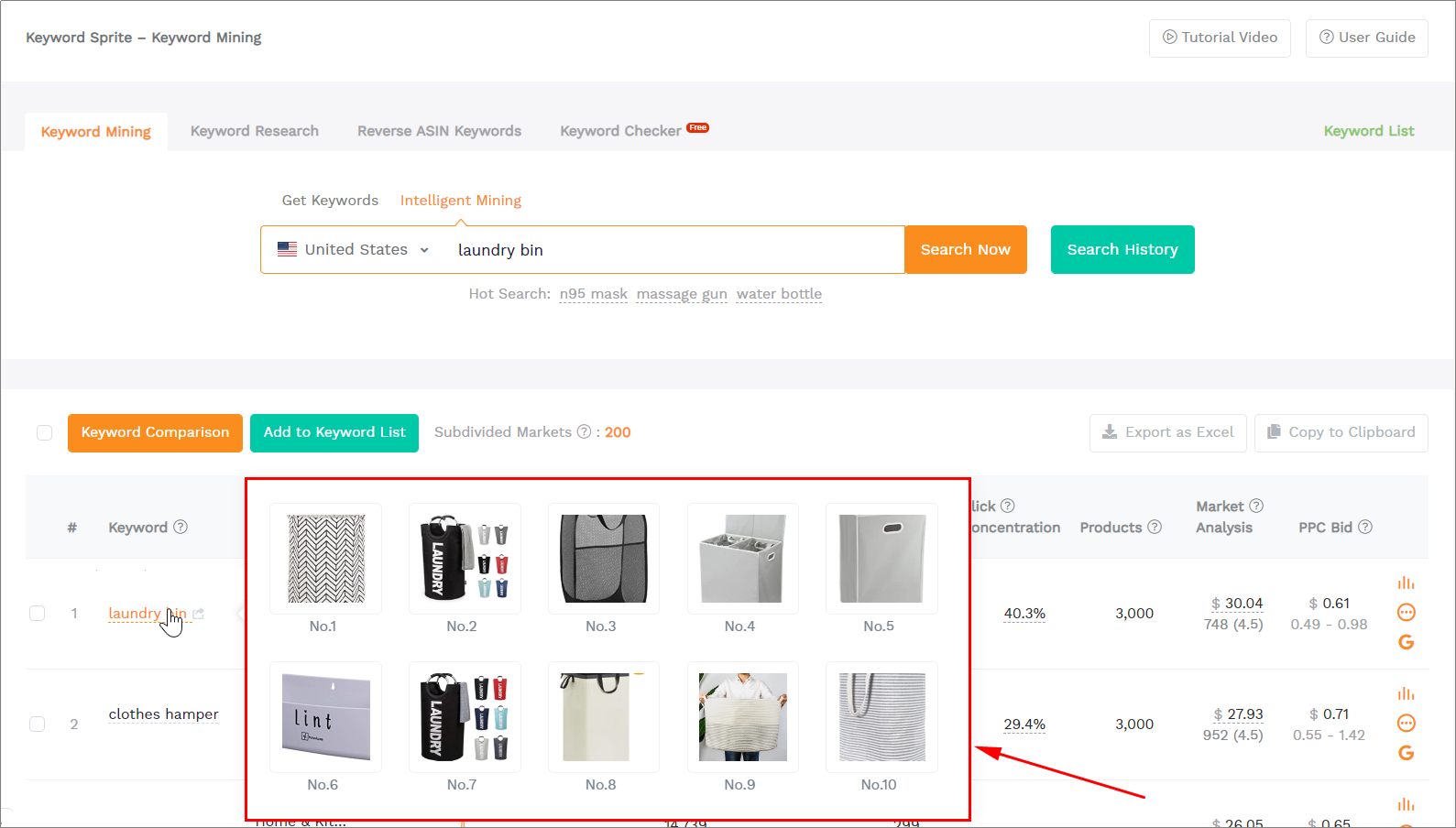Click the orange G Google icon for laundry bin
Viewport: 1456px width, 828px height.
[x=1406, y=642]
